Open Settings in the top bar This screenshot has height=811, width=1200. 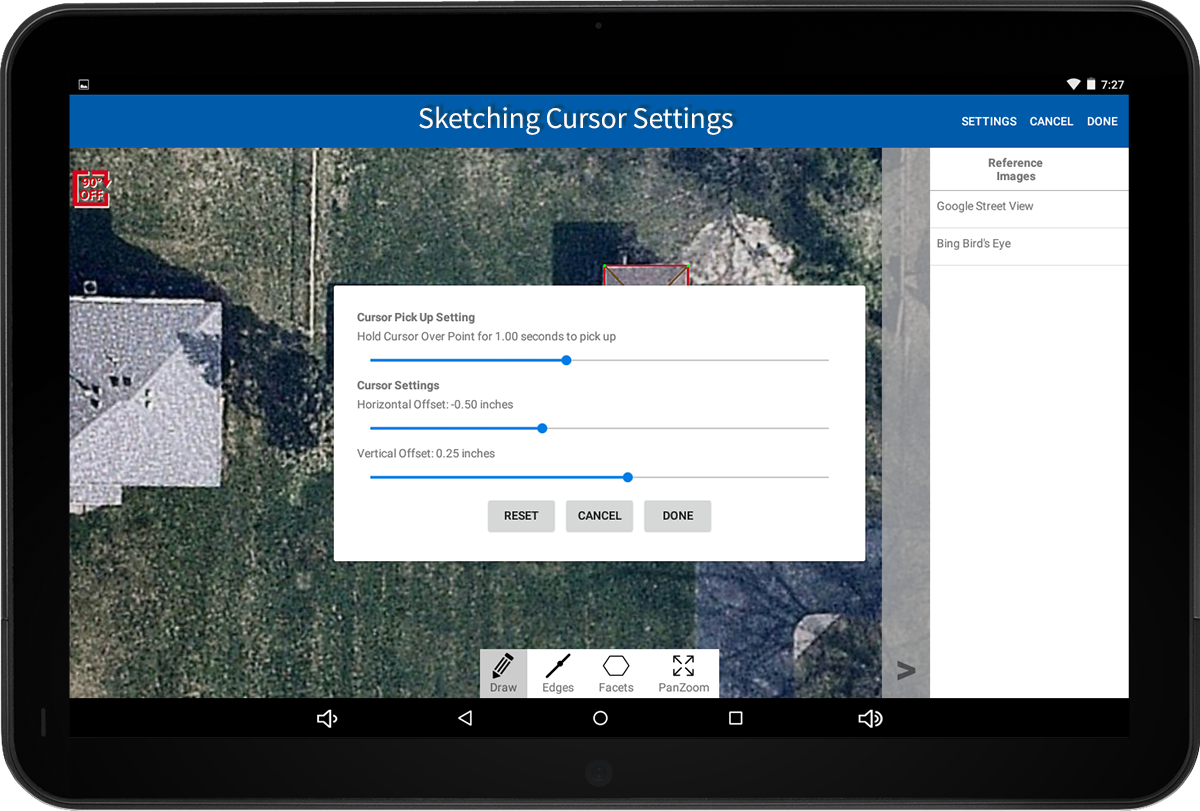[x=988, y=121]
